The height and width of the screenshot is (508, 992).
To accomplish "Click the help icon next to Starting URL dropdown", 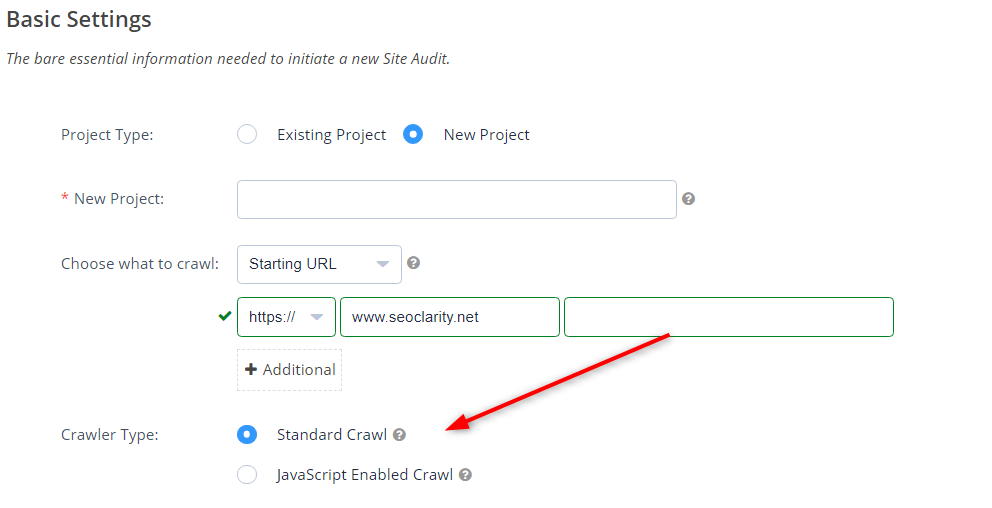I will pyautogui.click(x=413, y=263).
